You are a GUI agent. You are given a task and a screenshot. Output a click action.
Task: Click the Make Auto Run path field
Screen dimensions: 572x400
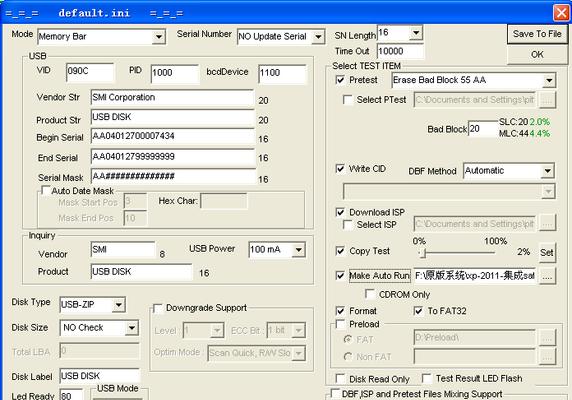[x=475, y=276]
